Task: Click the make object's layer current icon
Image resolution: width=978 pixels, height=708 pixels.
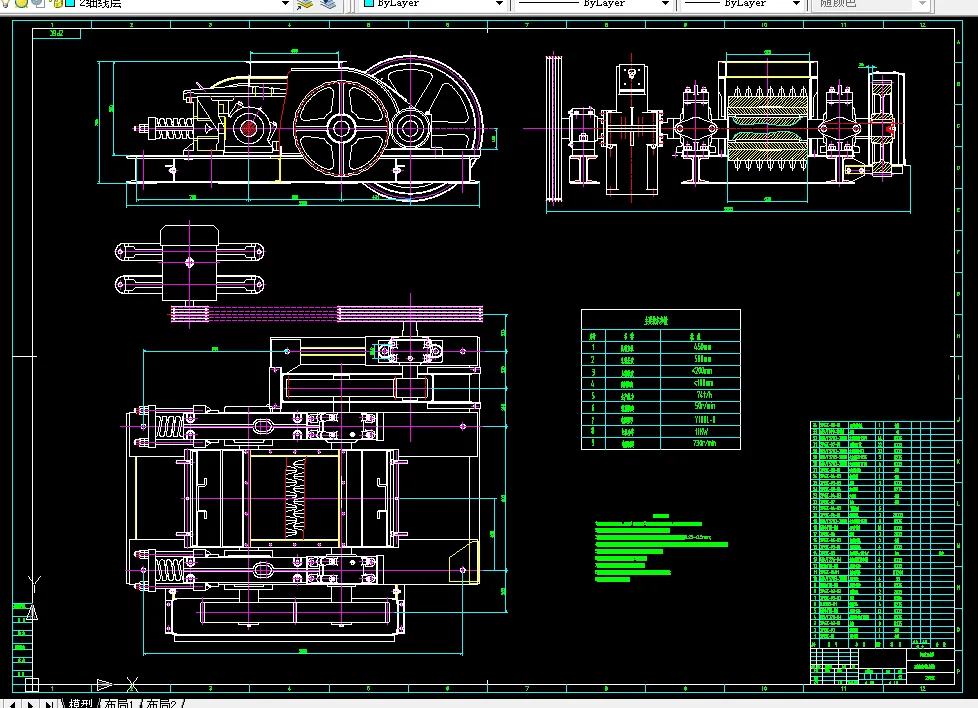Action: point(305,4)
